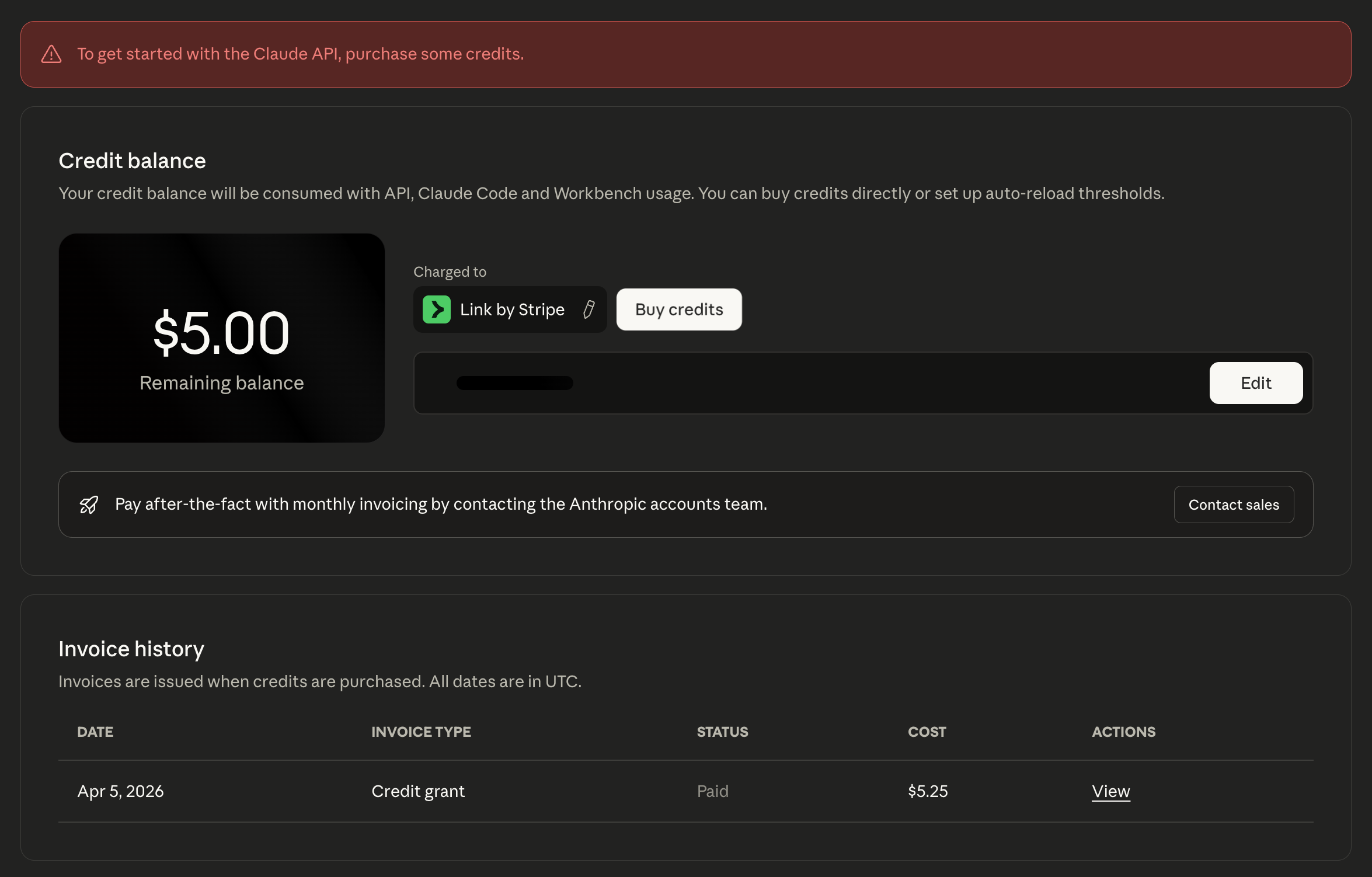The image size is (1372, 877).
Task: Click the STATUS column header
Action: pos(722,732)
